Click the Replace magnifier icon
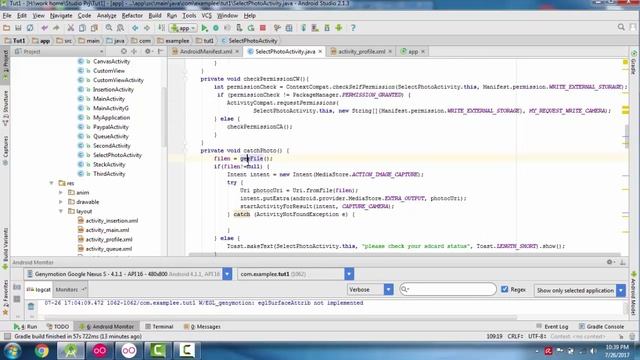This screenshot has height=360, width=640. (x=120, y=28)
